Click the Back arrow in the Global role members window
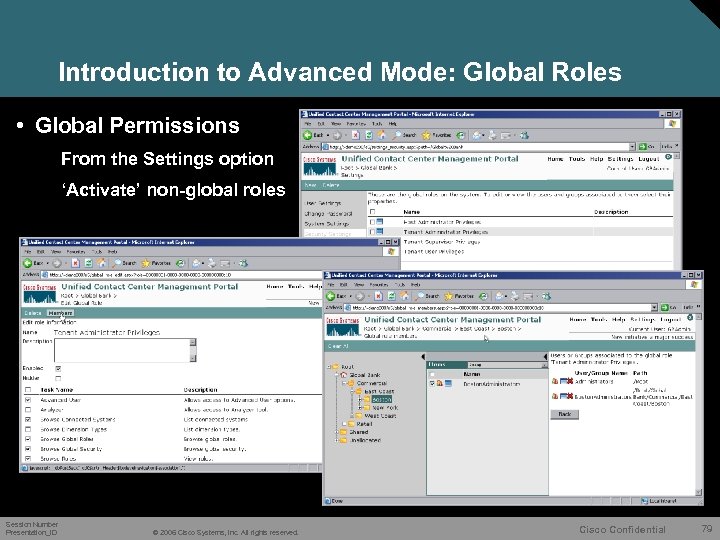Image resolution: width=720 pixels, height=540 pixels. (x=331, y=296)
